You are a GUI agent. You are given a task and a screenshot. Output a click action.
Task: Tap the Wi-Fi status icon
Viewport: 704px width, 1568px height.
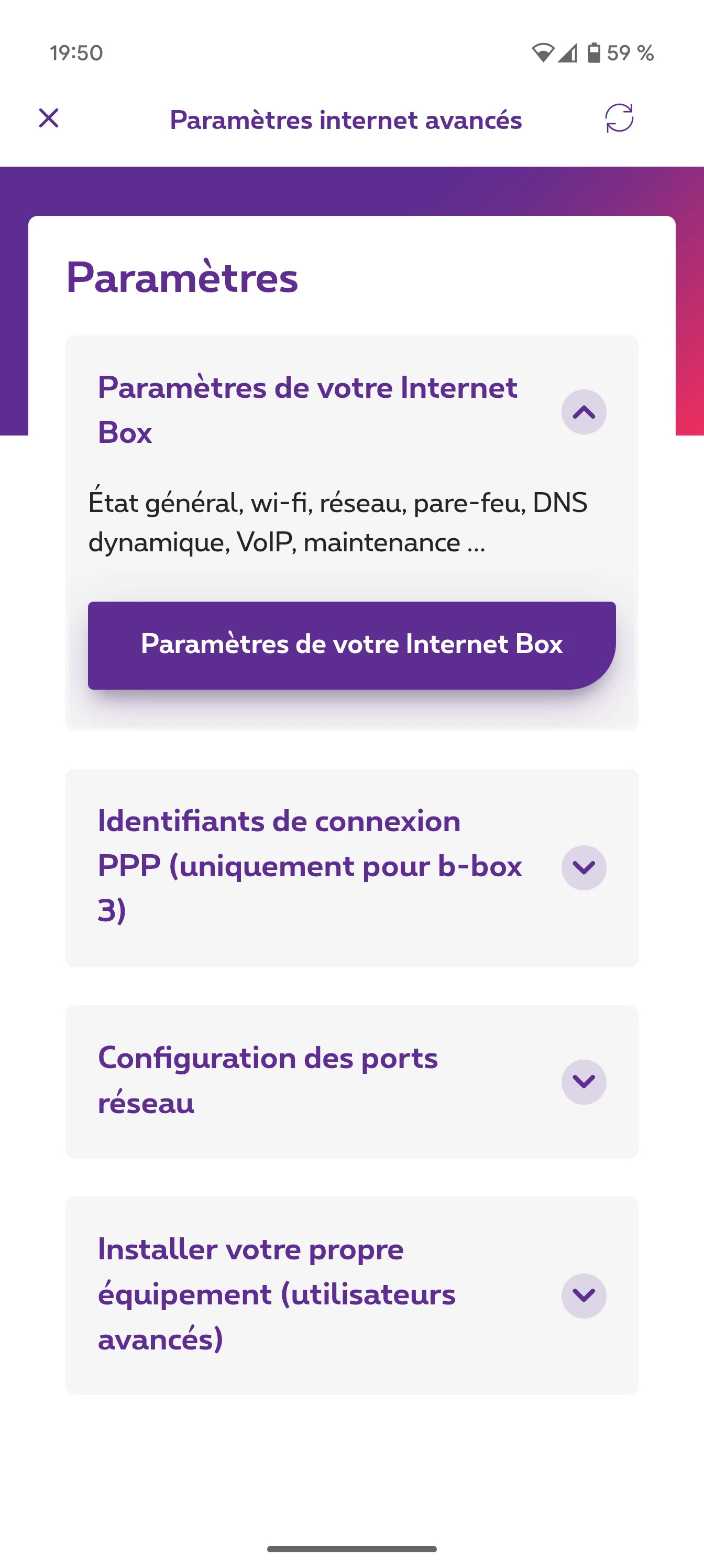tap(542, 53)
